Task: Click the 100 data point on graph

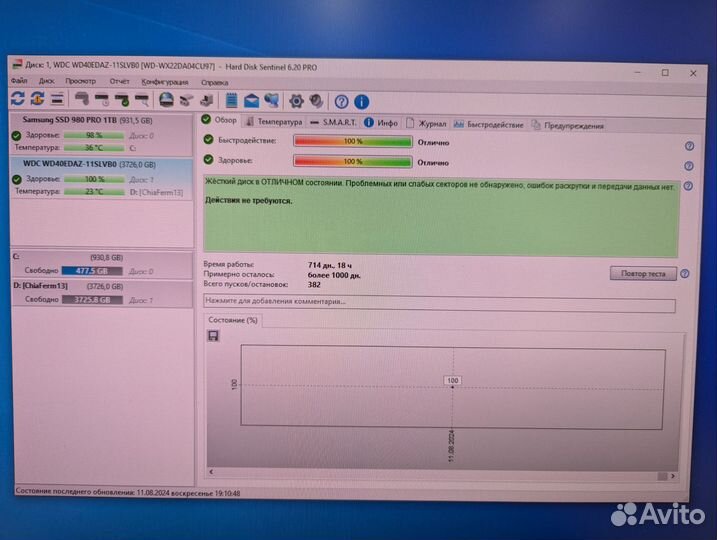Action: pyautogui.click(x=453, y=380)
